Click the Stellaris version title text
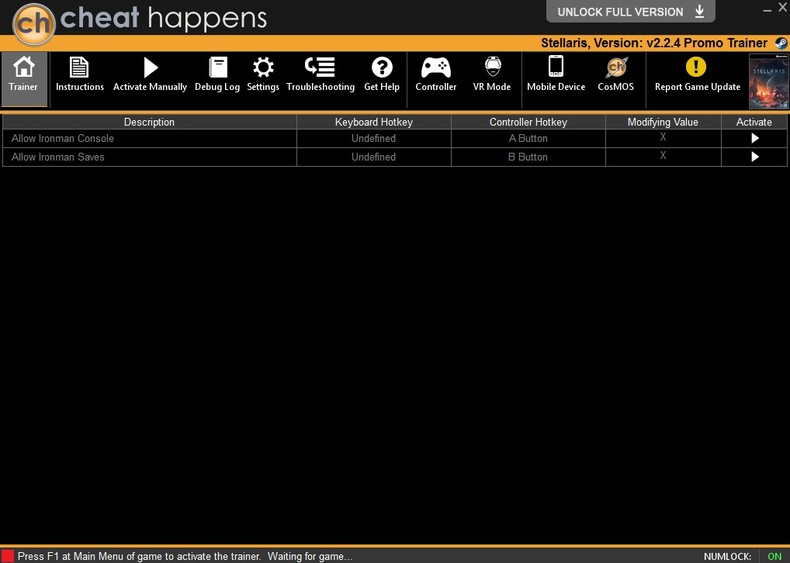 coord(654,43)
